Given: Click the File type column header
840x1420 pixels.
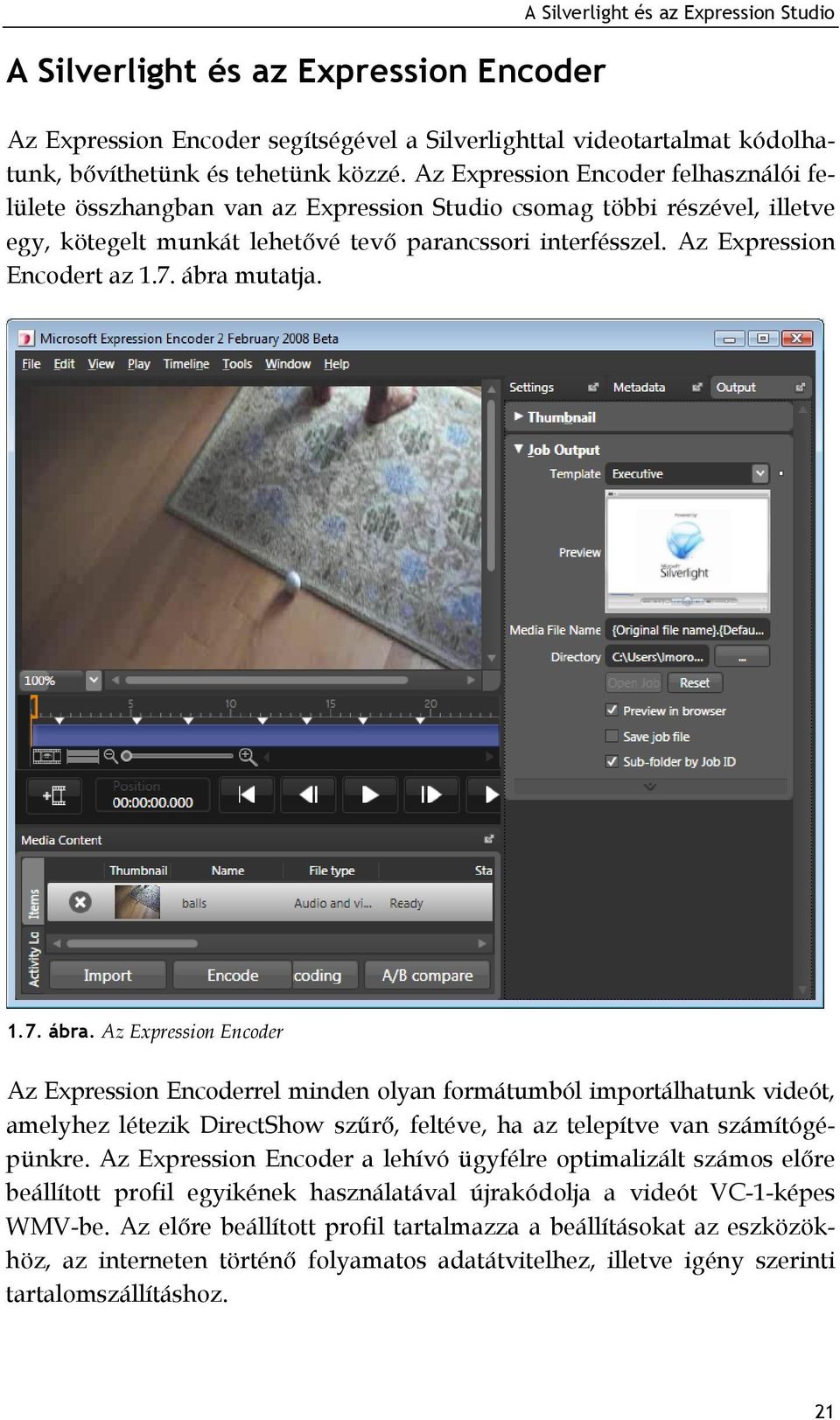Looking at the screenshot, I should point(332,871).
